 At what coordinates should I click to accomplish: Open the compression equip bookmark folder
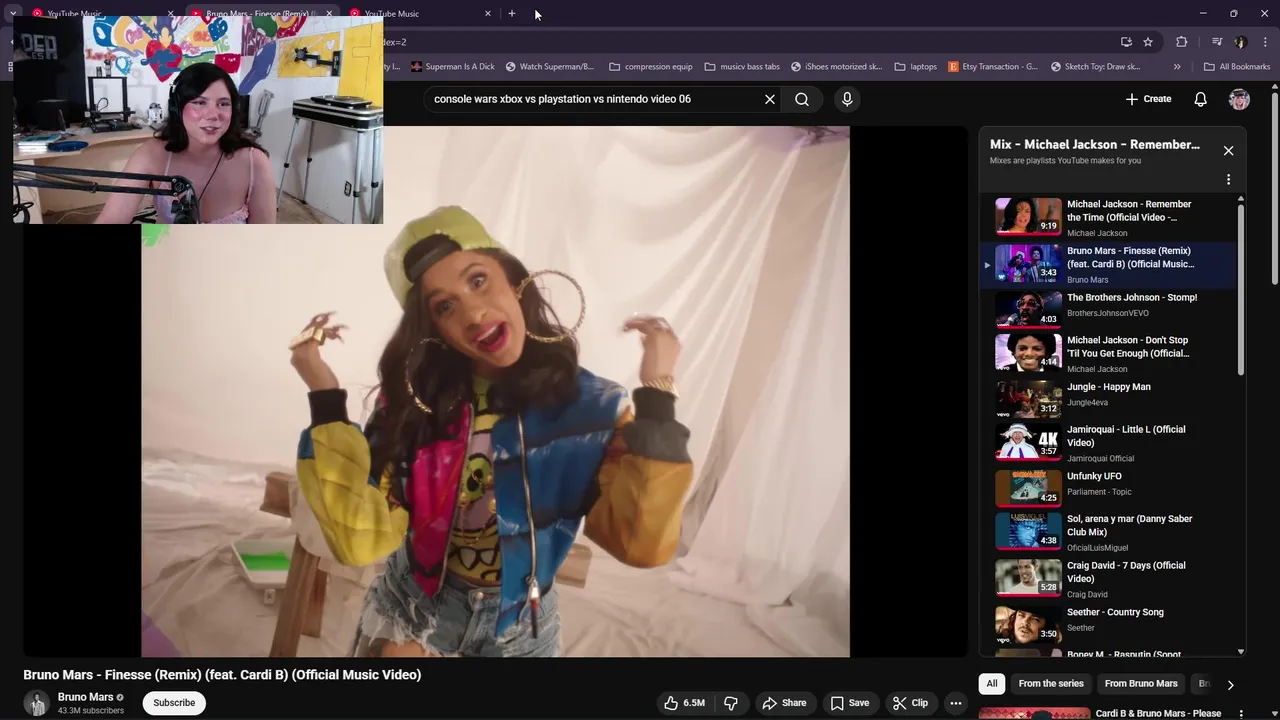click(x=651, y=67)
